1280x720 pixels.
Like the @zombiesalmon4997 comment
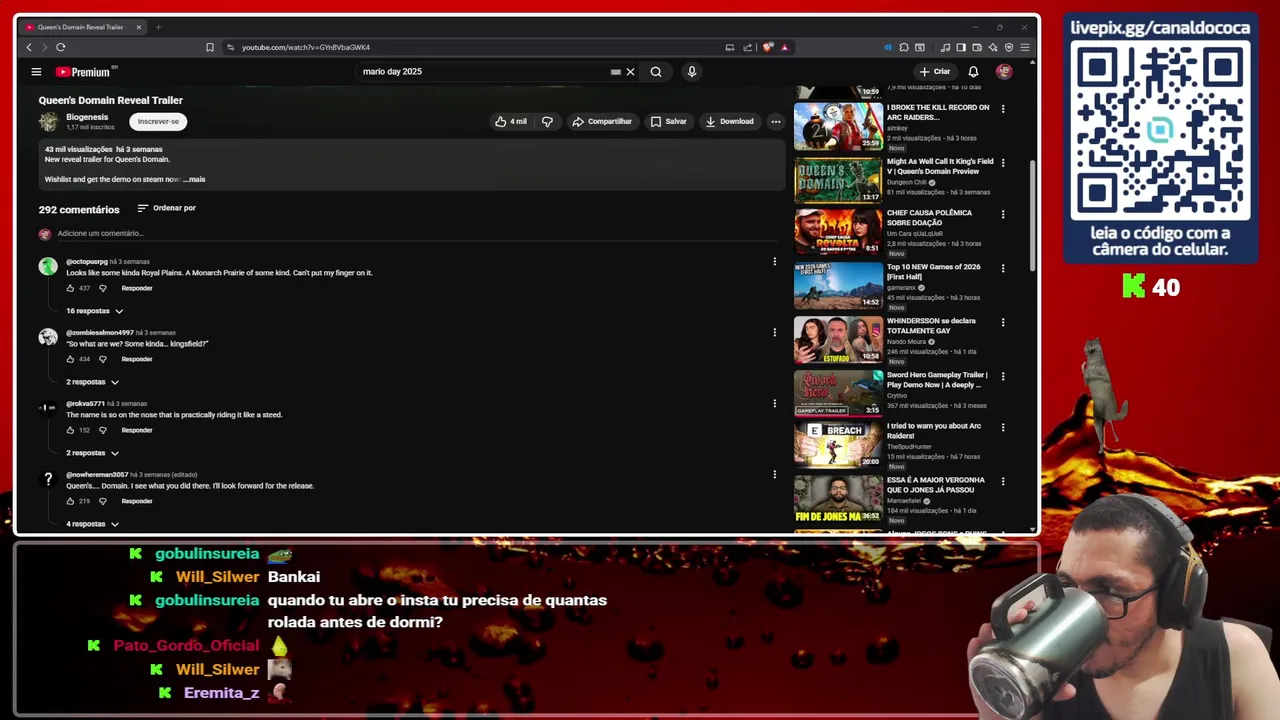(71, 359)
